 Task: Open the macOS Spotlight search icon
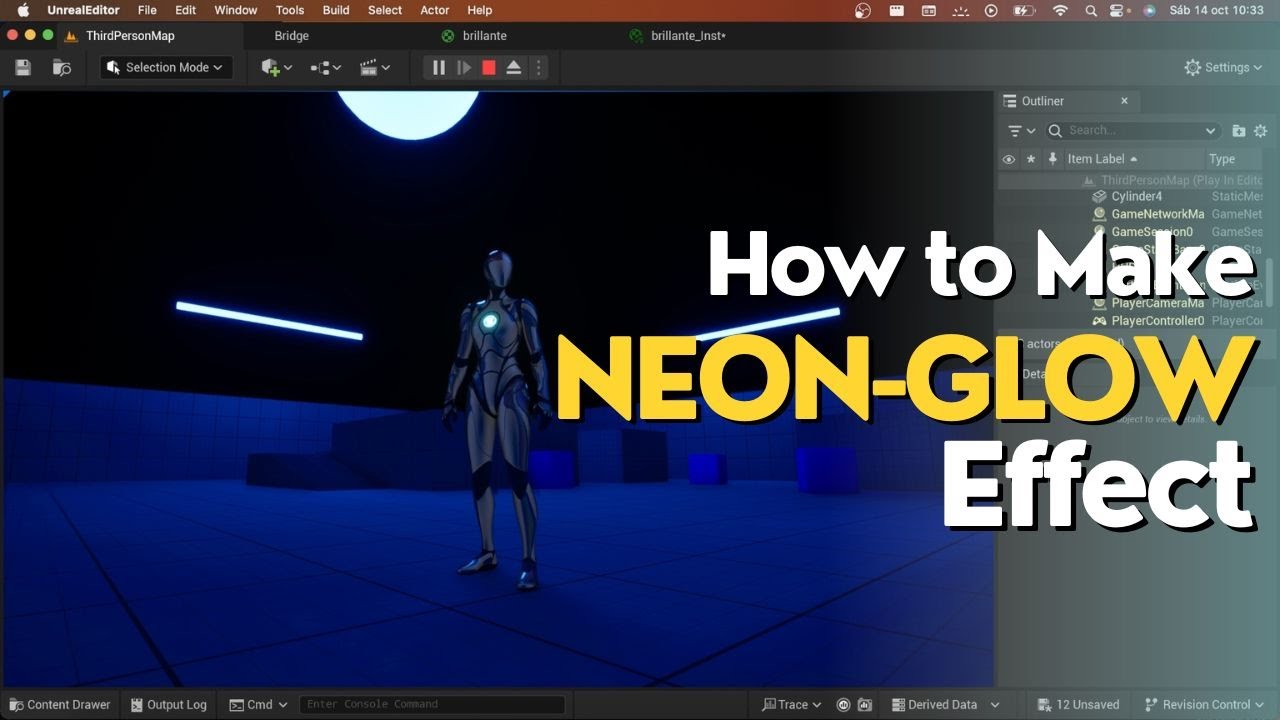tap(1091, 10)
